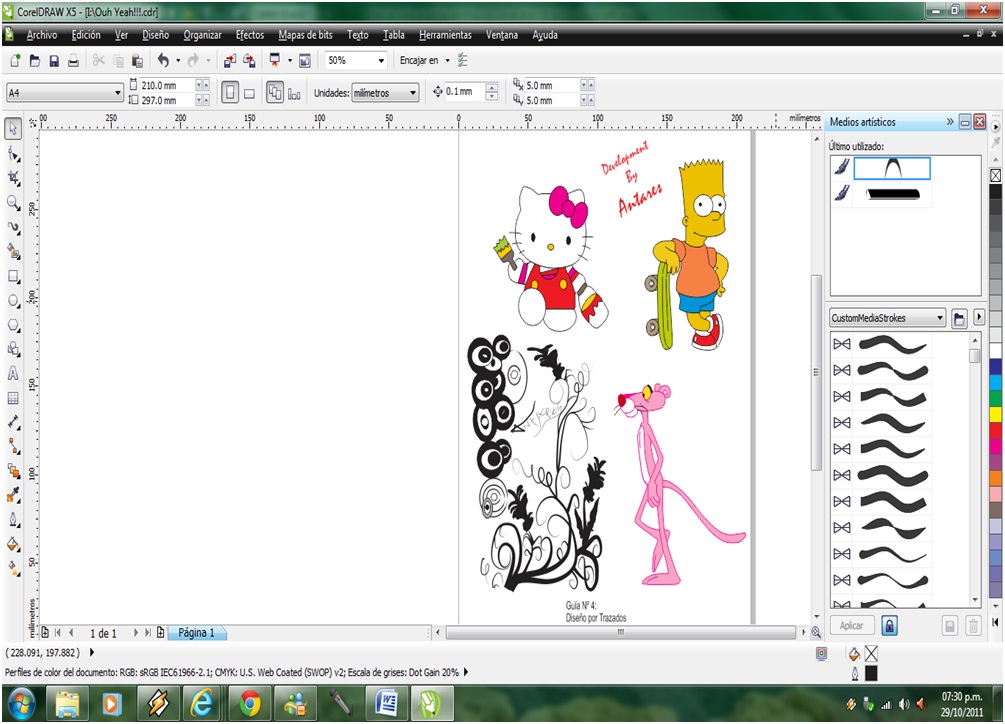This screenshot has width=1005, height=724.
Task: Expand the application launcher dropdown arrow
Action: [x=290, y=60]
